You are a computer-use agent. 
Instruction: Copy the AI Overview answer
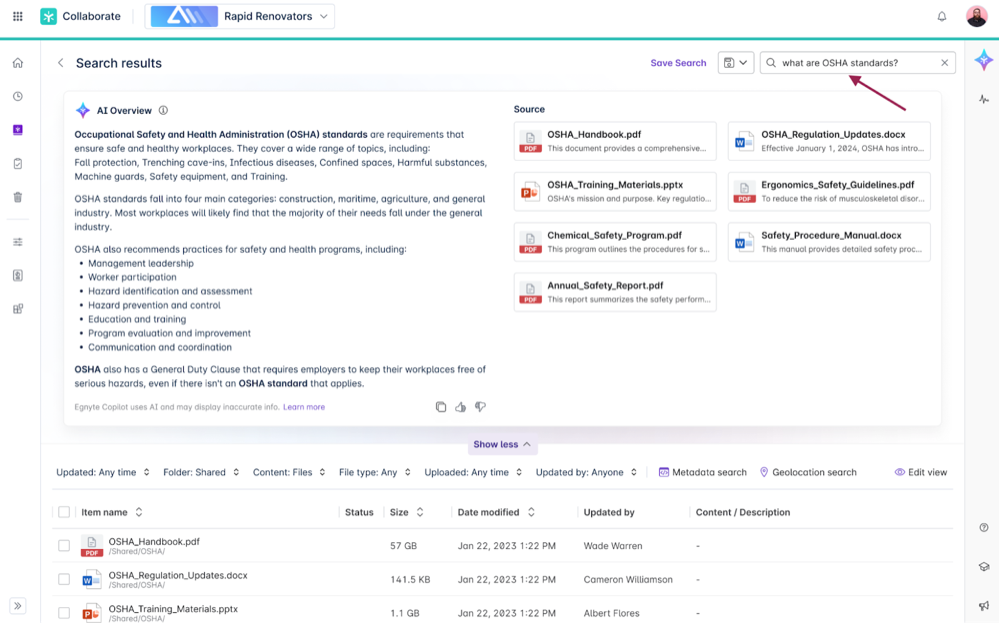[x=441, y=407]
